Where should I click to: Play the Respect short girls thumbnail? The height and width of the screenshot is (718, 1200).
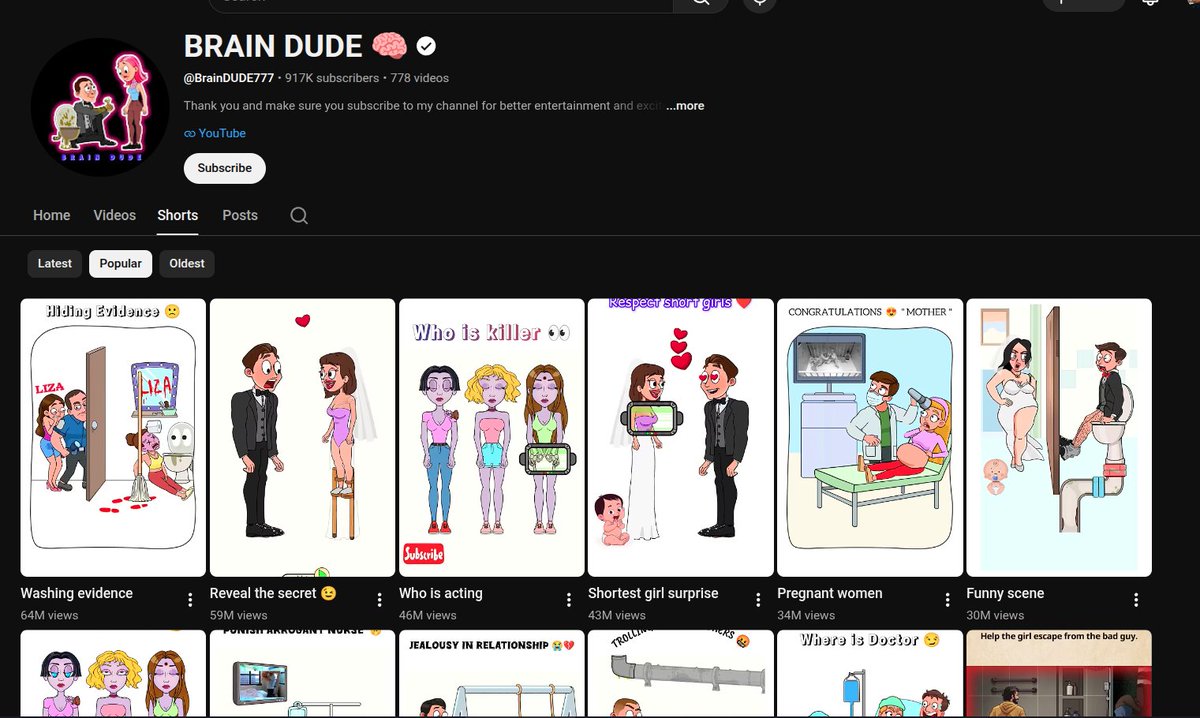[680, 438]
